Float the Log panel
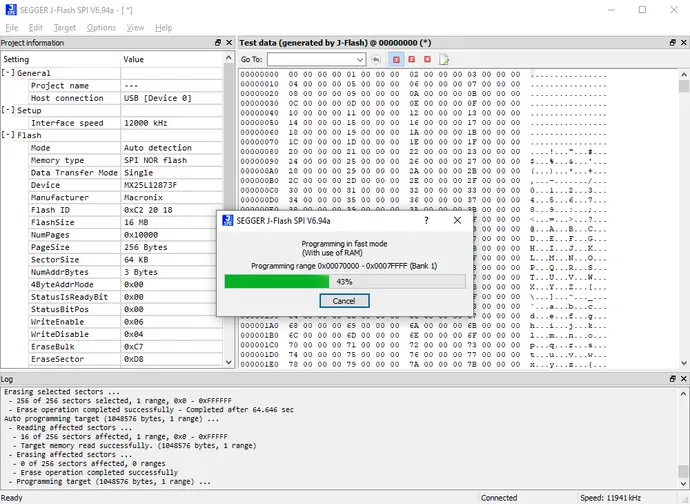690x504 pixels. click(x=671, y=380)
